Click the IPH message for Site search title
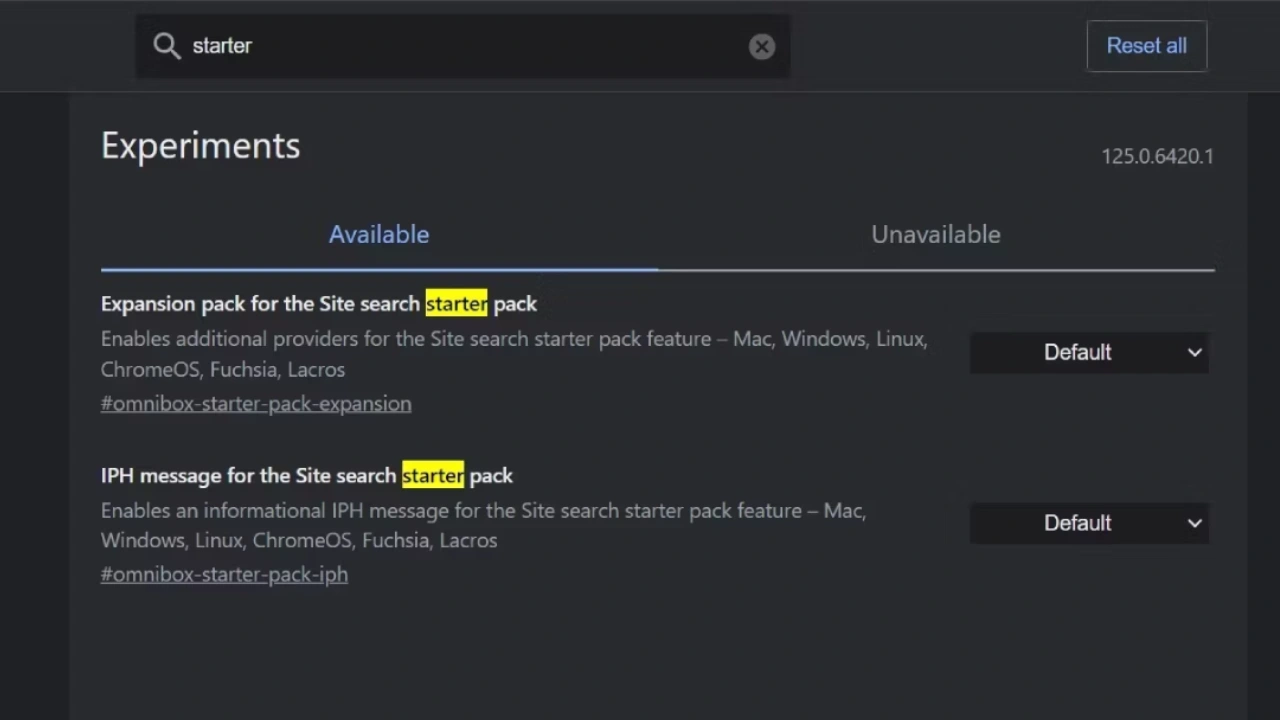This screenshot has height=720, width=1280. pyautogui.click(x=250, y=476)
